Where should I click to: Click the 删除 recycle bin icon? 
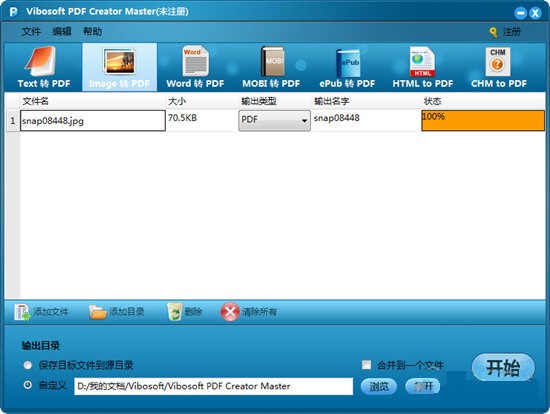174,312
